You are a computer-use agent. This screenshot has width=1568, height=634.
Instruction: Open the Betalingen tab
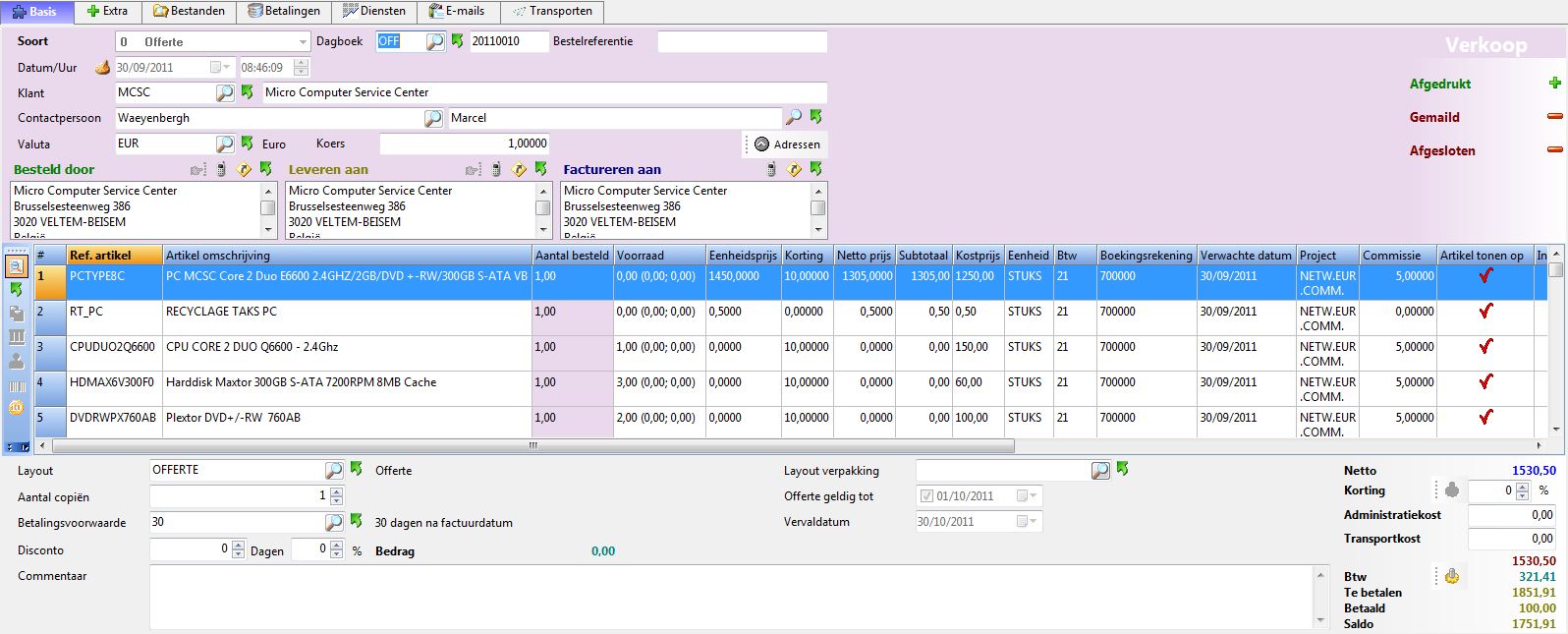click(x=283, y=12)
